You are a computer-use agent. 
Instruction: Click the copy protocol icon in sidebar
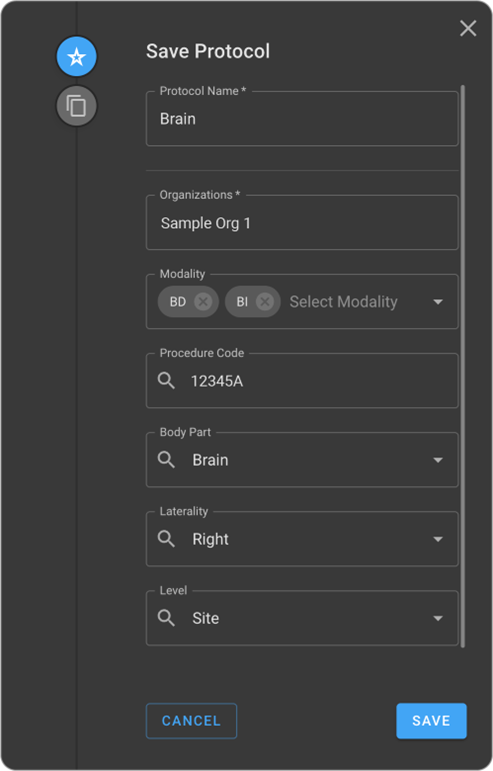pyautogui.click(x=76, y=106)
